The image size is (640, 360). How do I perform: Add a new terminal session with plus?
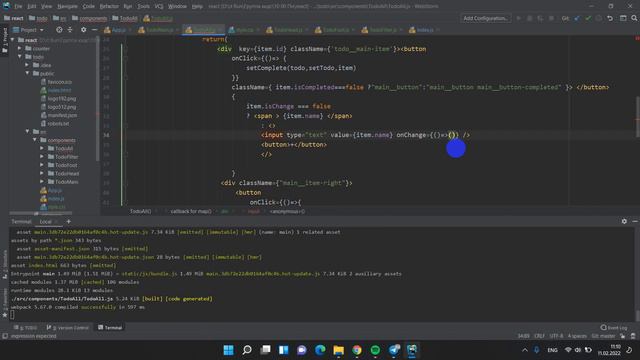pyautogui.click(x=69, y=221)
